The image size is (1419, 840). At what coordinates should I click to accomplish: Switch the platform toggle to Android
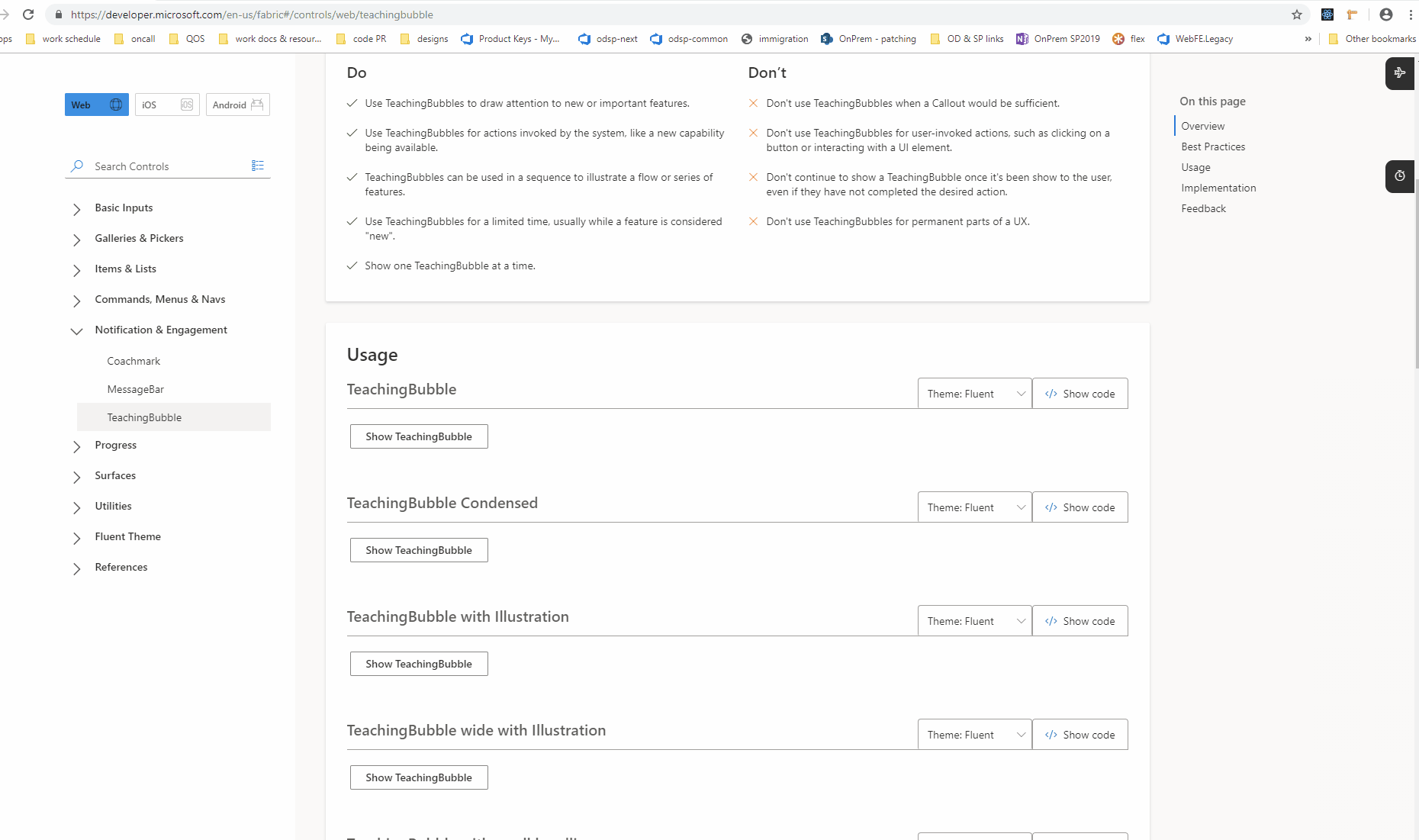click(237, 105)
